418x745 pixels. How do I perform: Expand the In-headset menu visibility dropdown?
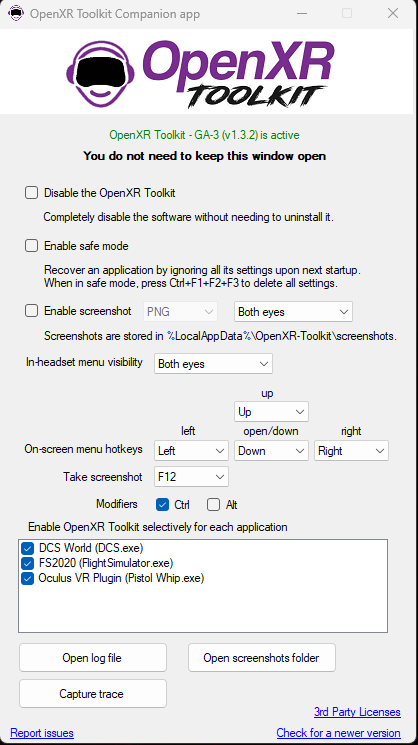tap(213, 364)
